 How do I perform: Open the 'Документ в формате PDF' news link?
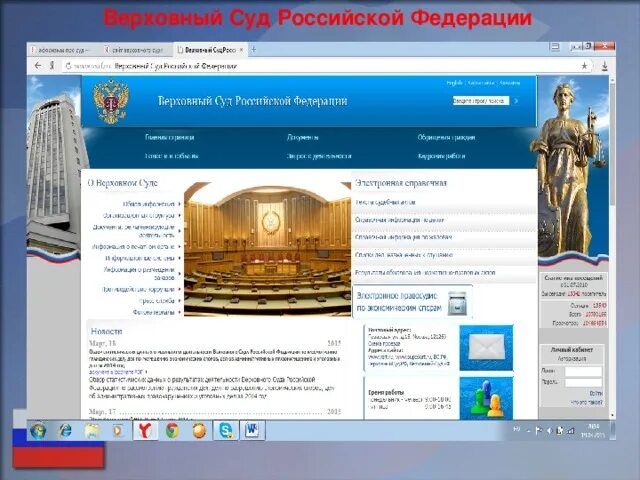click(x=116, y=372)
